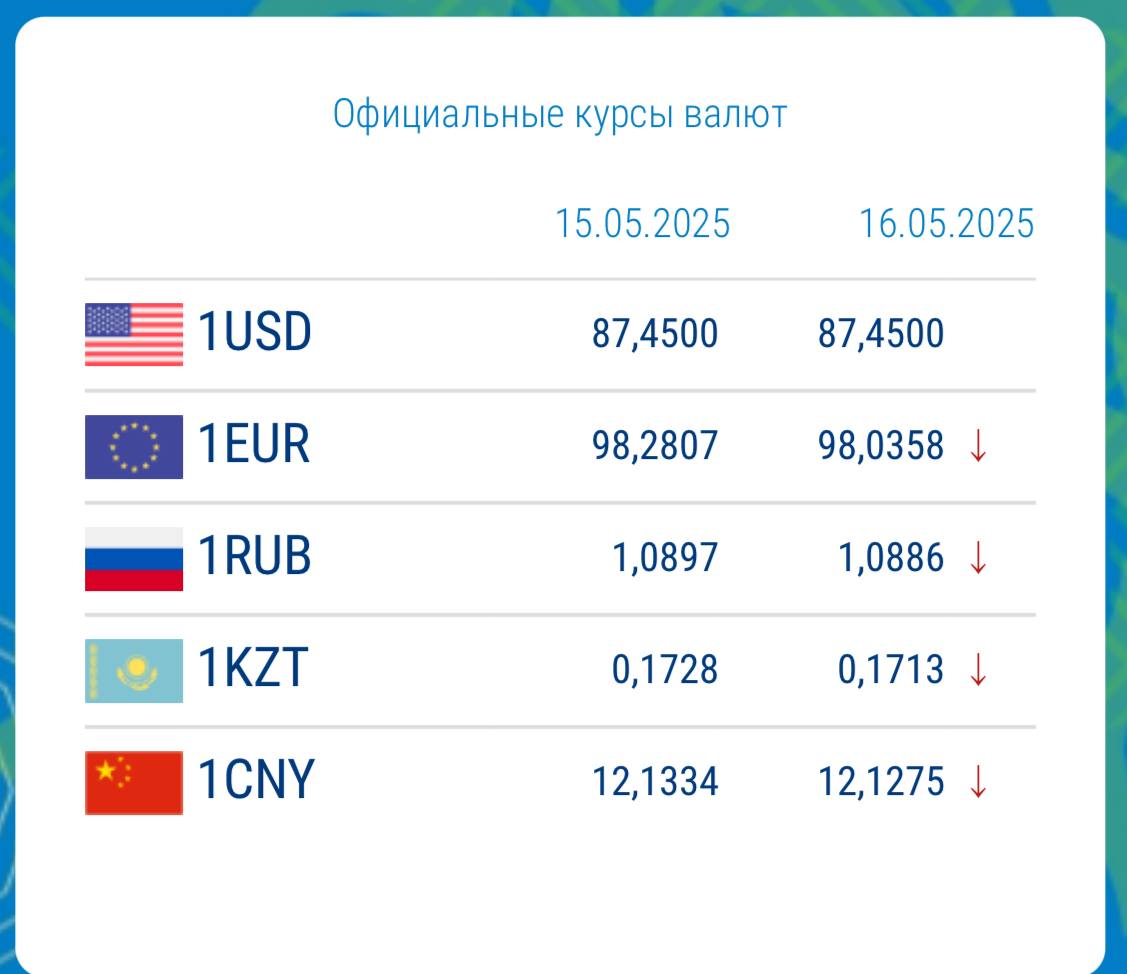
Task: Click the 1EUR currency label
Action: pyautogui.click(x=254, y=444)
